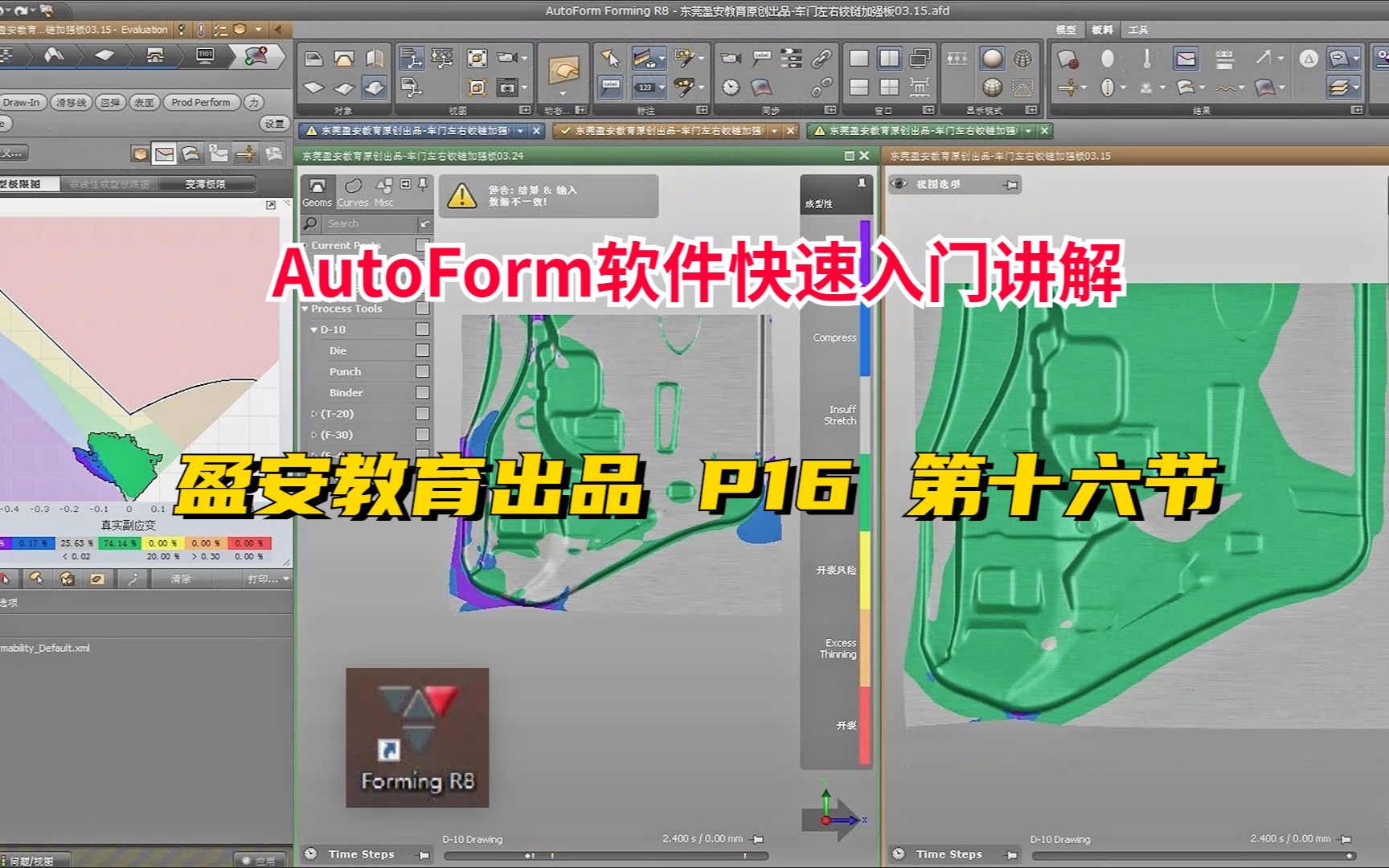Click the formability color scale bar
1389x868 pixels.
click(865, 492)
